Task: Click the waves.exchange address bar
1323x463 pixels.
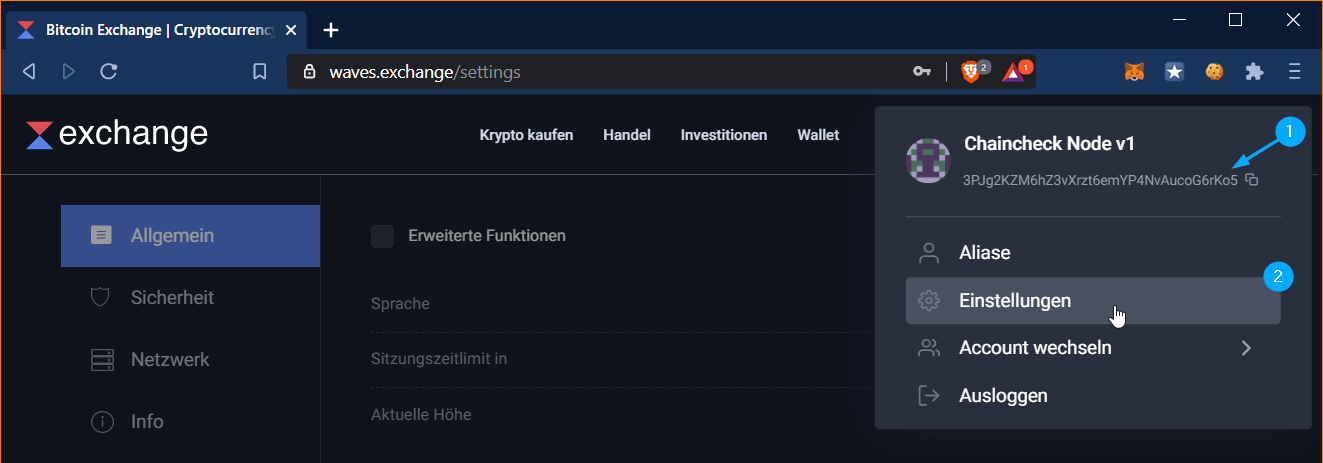Action: [x=600, y=72]
